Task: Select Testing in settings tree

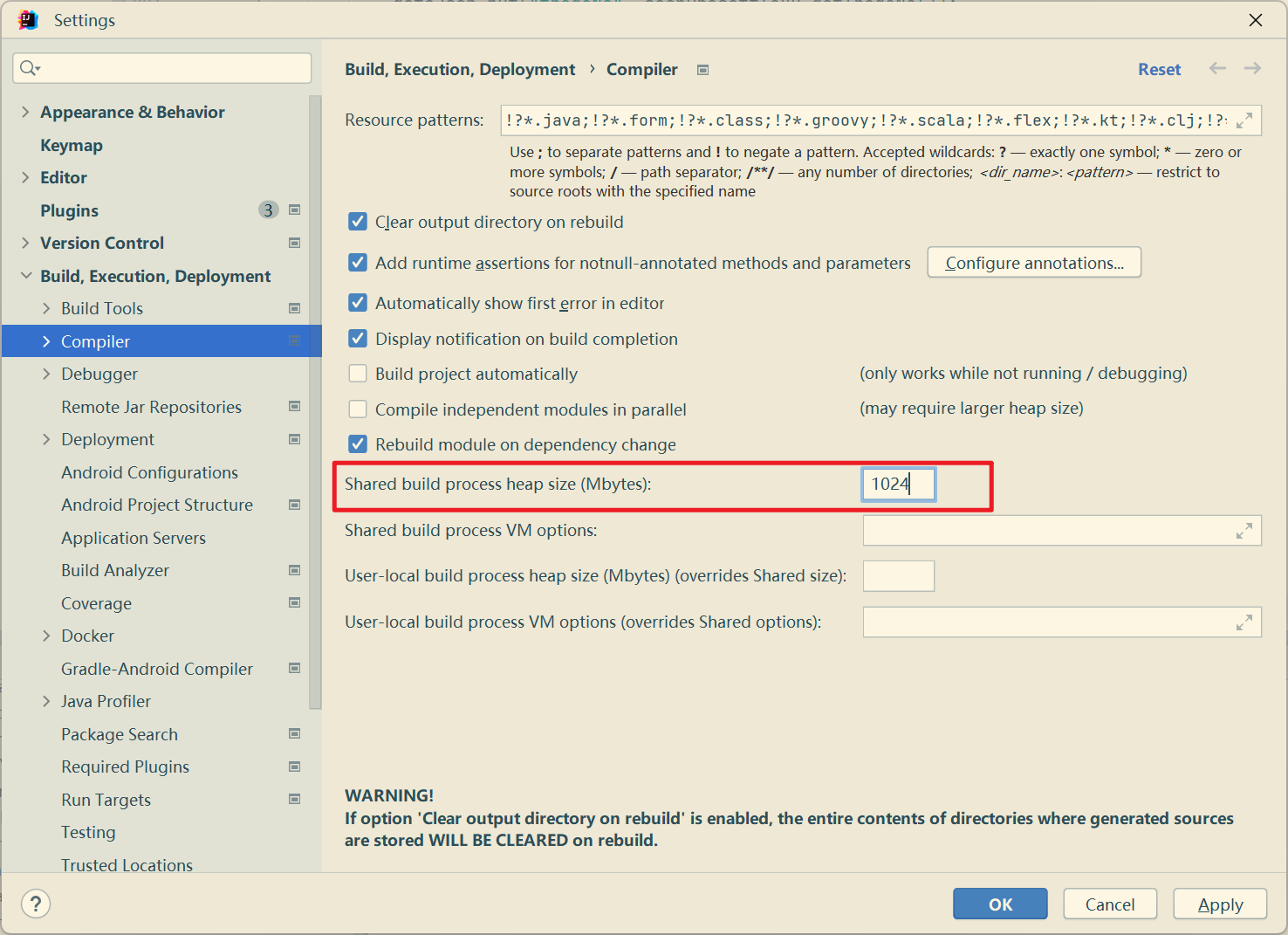Action: (x=88, y=832)
